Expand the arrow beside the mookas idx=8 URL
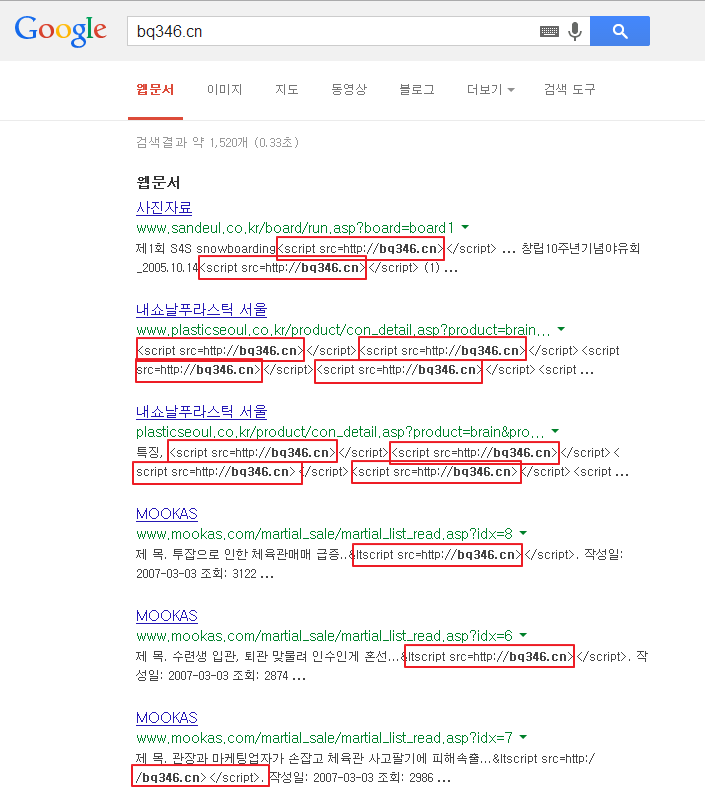The width and height of the screenshot is (705, 800). point(523,533)
